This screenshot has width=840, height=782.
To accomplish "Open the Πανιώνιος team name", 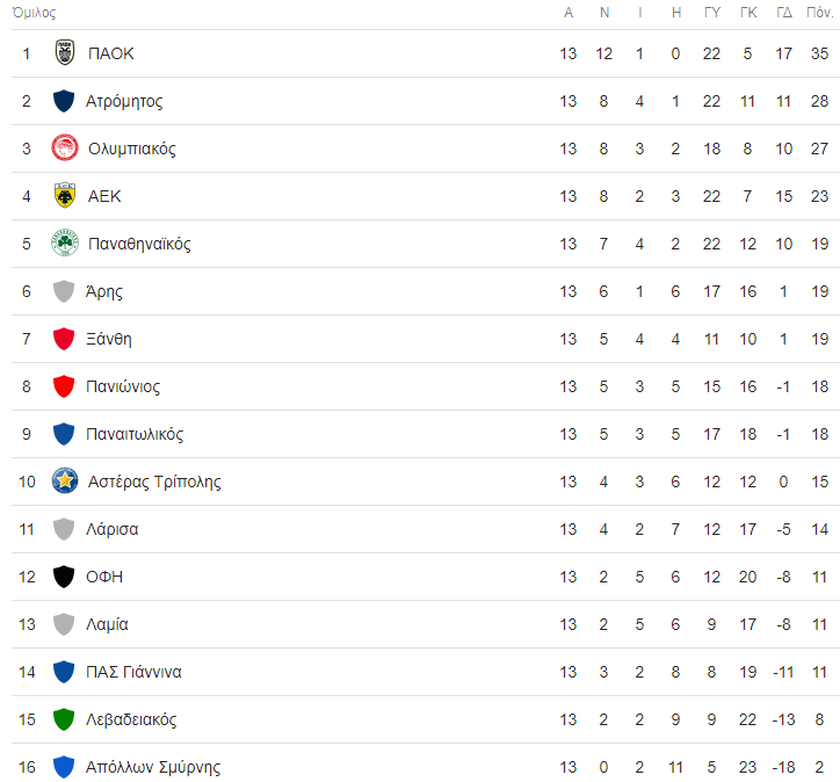I will pyautogui.click(x=123, y=386).
